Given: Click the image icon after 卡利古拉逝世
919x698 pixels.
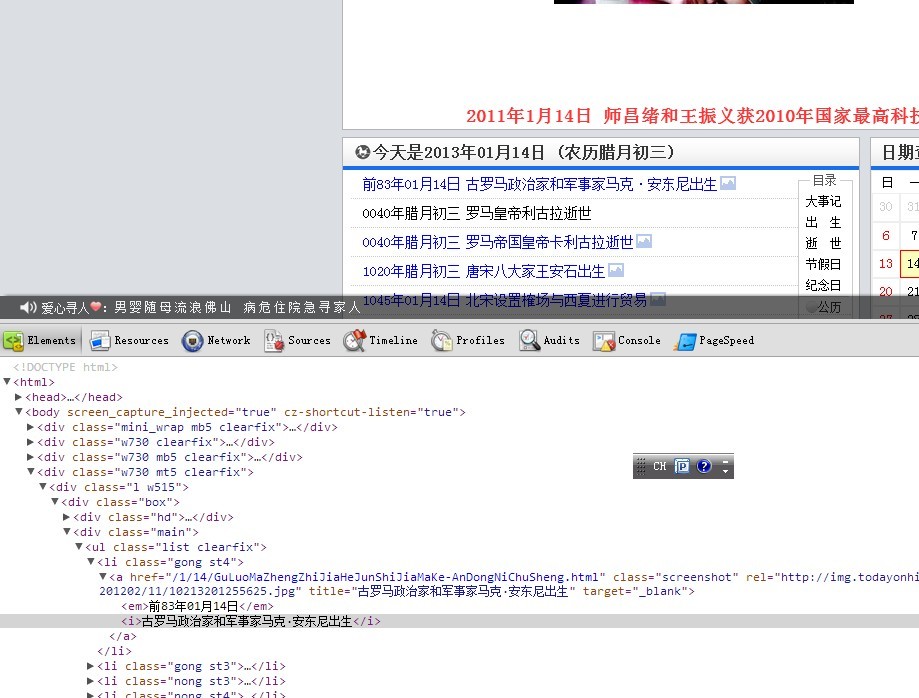Looking at the screenshot, I should 644,241.
